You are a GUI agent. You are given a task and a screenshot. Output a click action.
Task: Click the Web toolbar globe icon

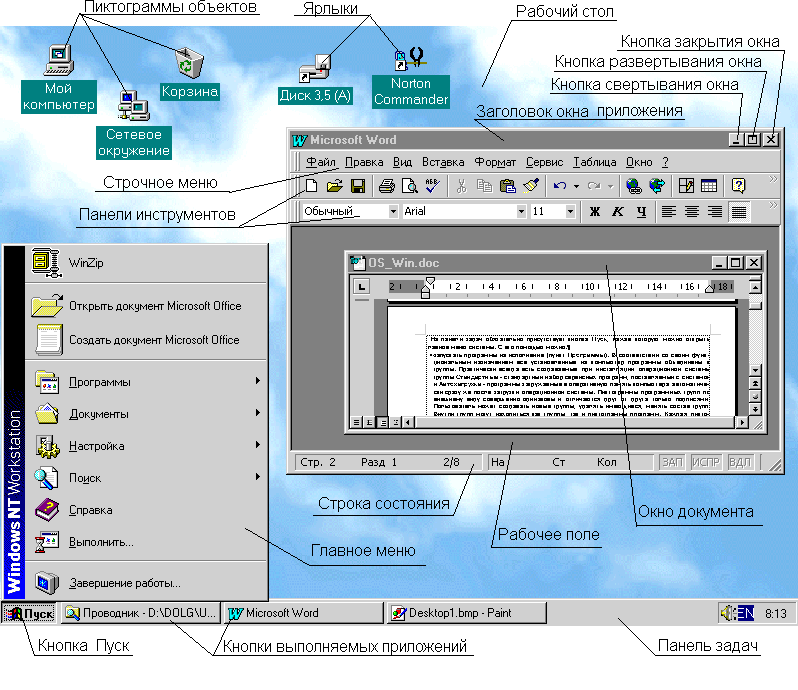pyautogui.click(x=657, y=186)
